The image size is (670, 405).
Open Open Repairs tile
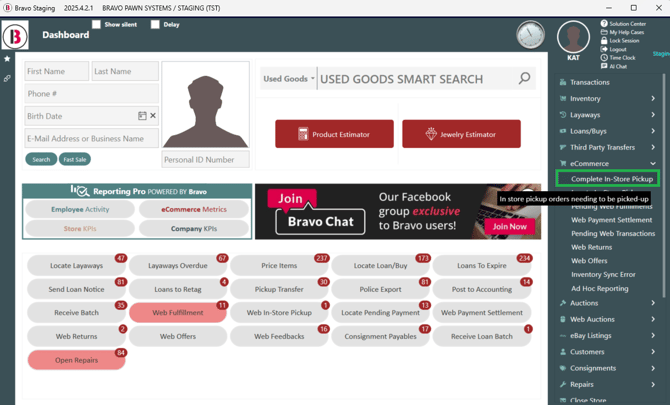(76, 360)
